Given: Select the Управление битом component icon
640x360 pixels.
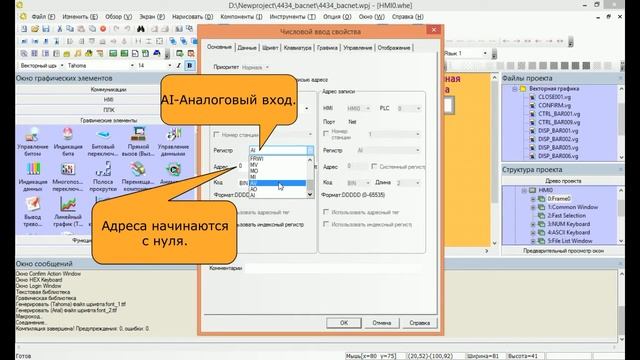Looking at the screenshot, I should [33, 135].
